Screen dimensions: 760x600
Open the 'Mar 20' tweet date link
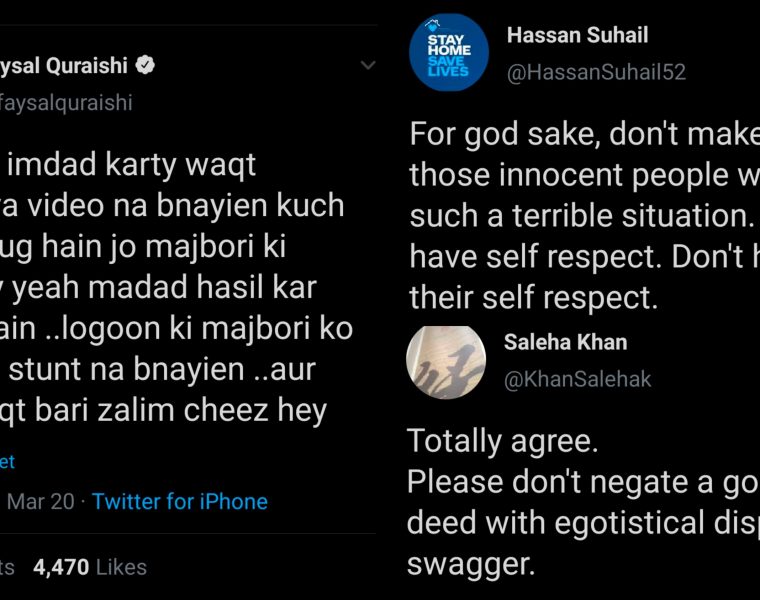tap(40, 501)
